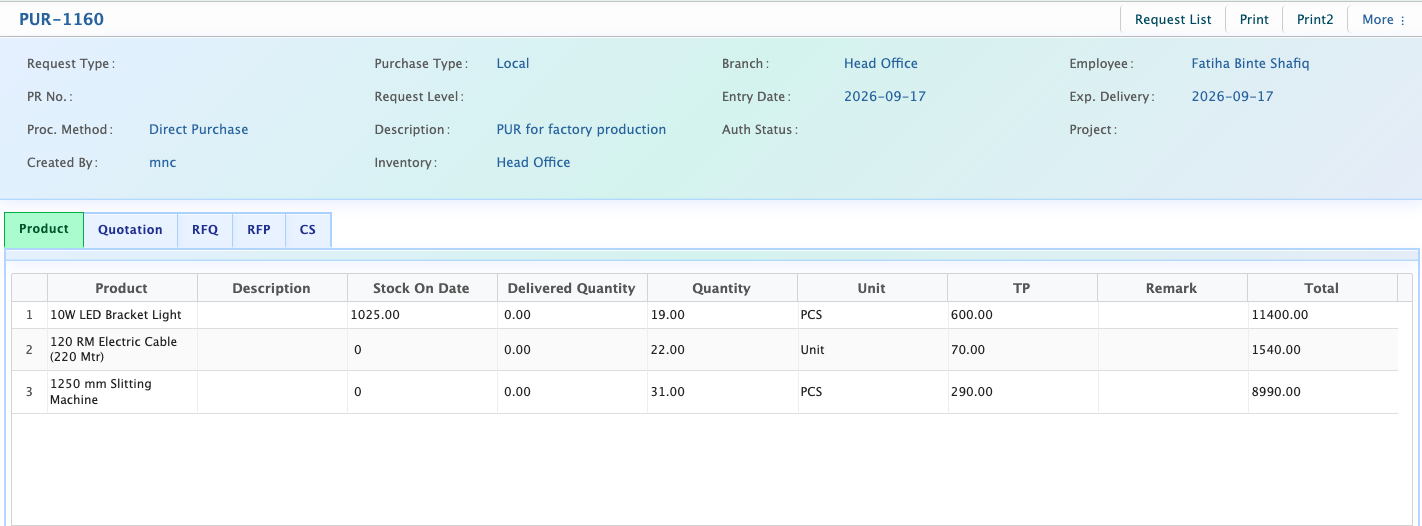Image resolution: width=1422 pixels, height=526 pixels.
Task: Click the Exp. Delivery date value
Action: point(1233,96)
